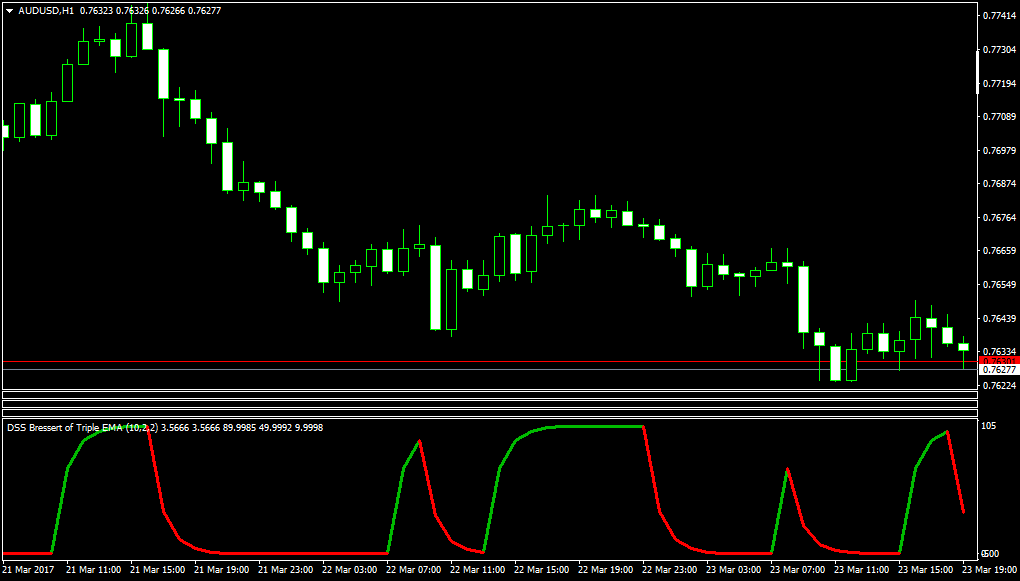The width and height of the screenshot is (1020, 581).
Task: Click price scale value 0.77414
Action: point(999,16)
